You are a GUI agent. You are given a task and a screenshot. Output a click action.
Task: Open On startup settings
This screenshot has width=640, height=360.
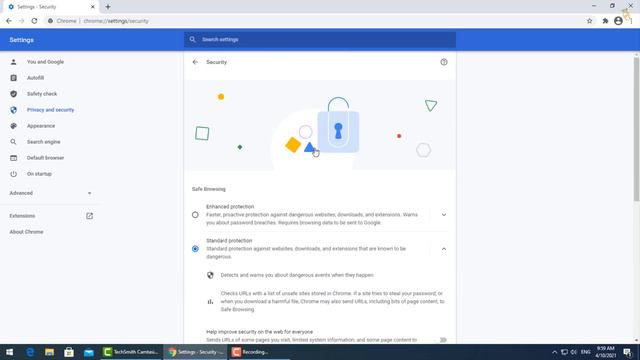(39, 174)
